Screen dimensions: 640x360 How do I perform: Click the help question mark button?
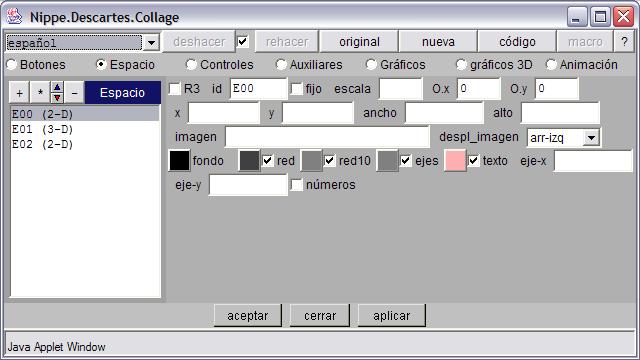pyautogui.click(x=624, y=42)
